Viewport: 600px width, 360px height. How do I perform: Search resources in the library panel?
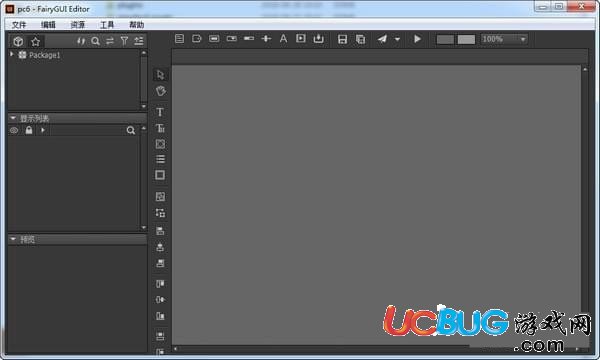click(95, 41)
